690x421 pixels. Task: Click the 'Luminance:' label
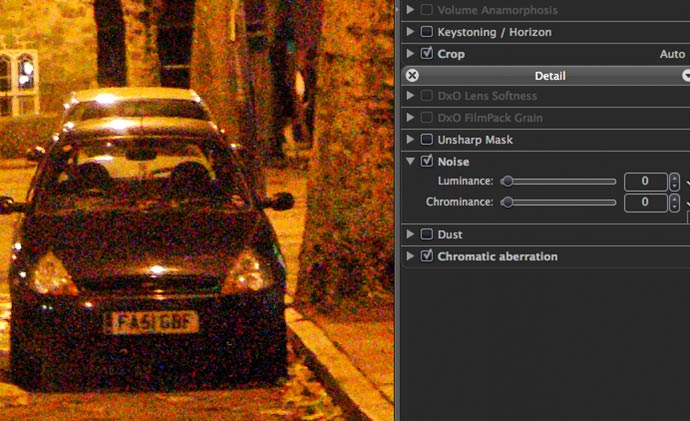coord(465,181)
